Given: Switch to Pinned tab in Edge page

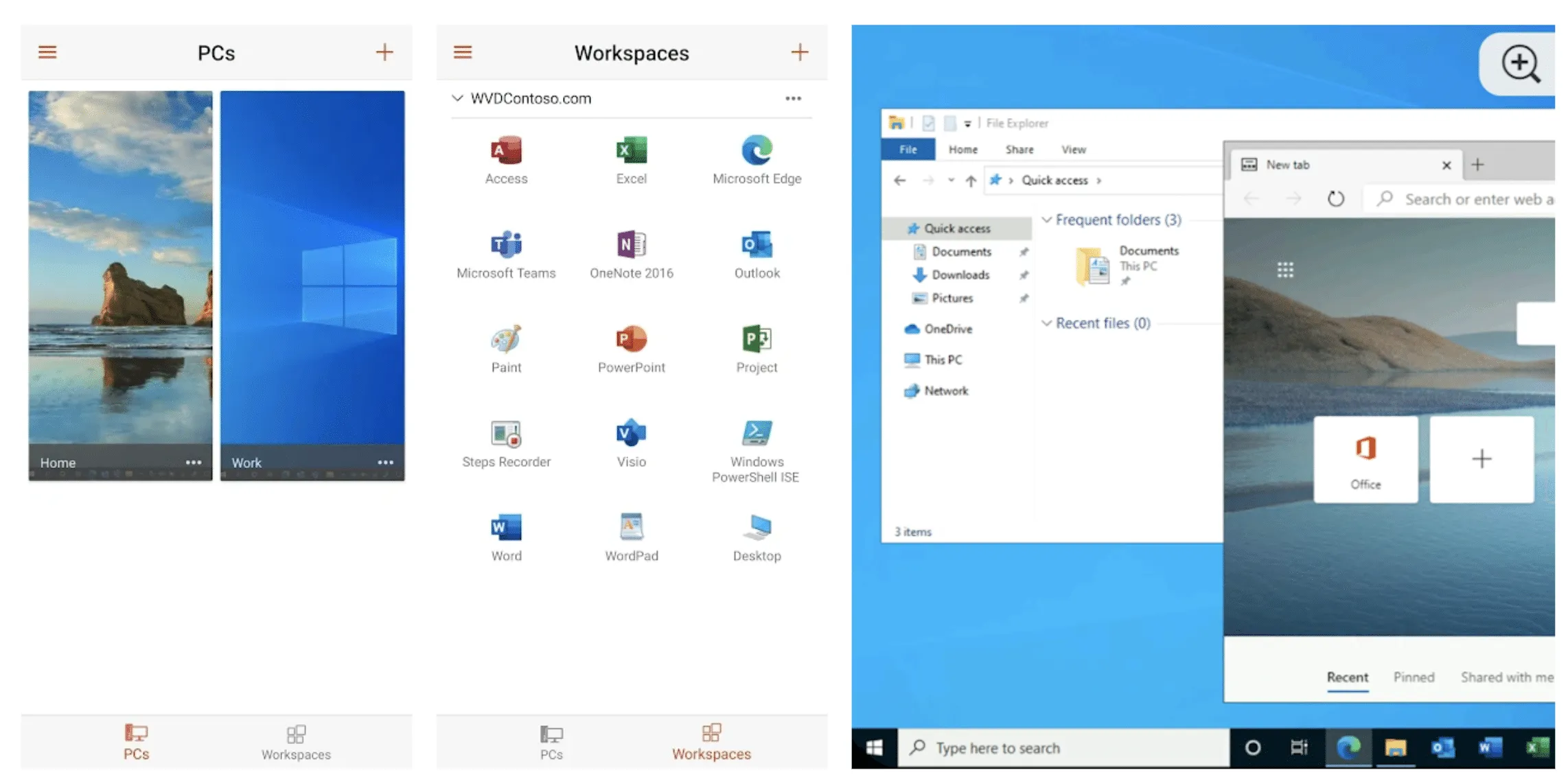Looking at the screenshot, I should coord(1414,677).
